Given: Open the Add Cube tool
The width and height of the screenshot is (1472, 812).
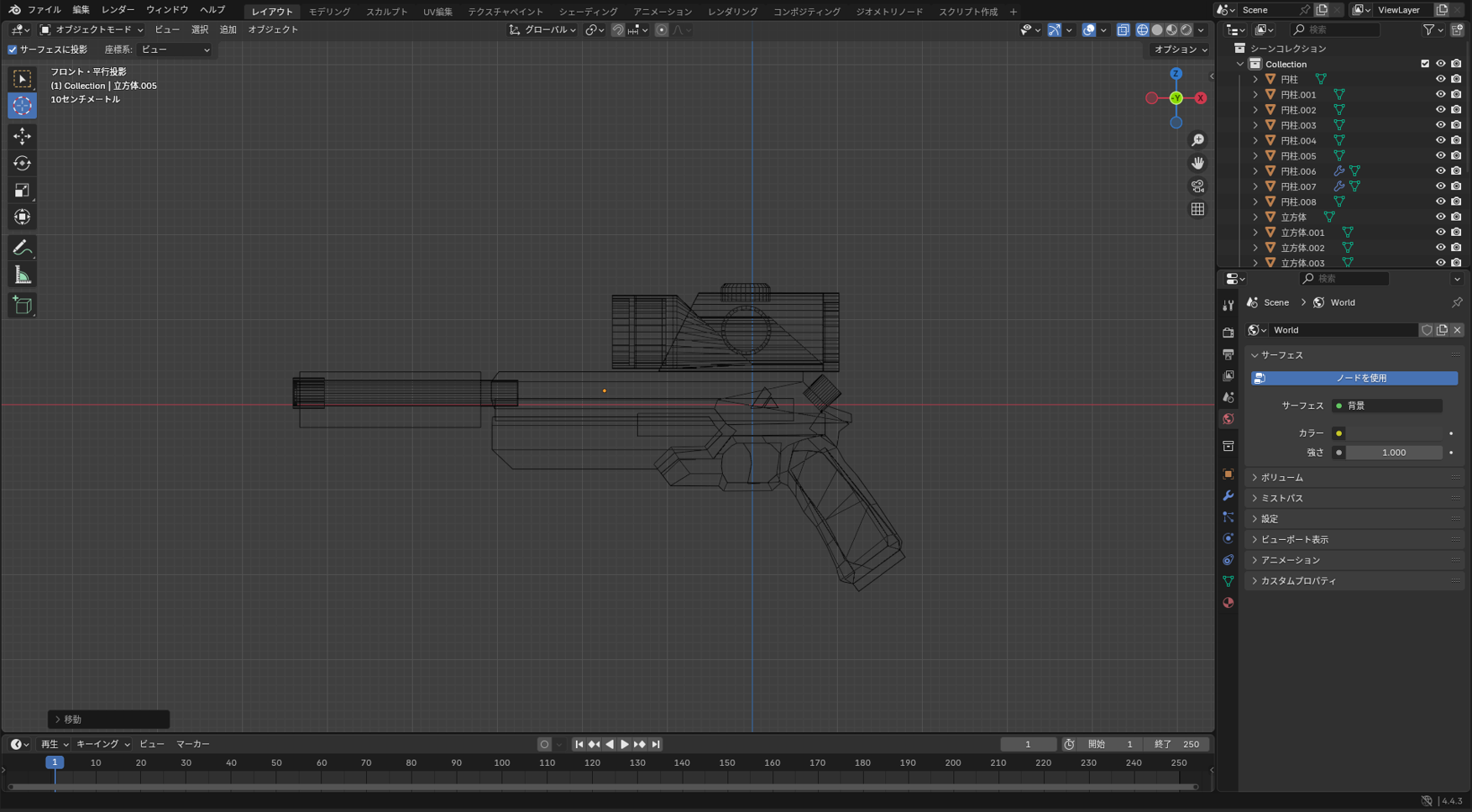Looking at the screenshot, I should [22, 305].
